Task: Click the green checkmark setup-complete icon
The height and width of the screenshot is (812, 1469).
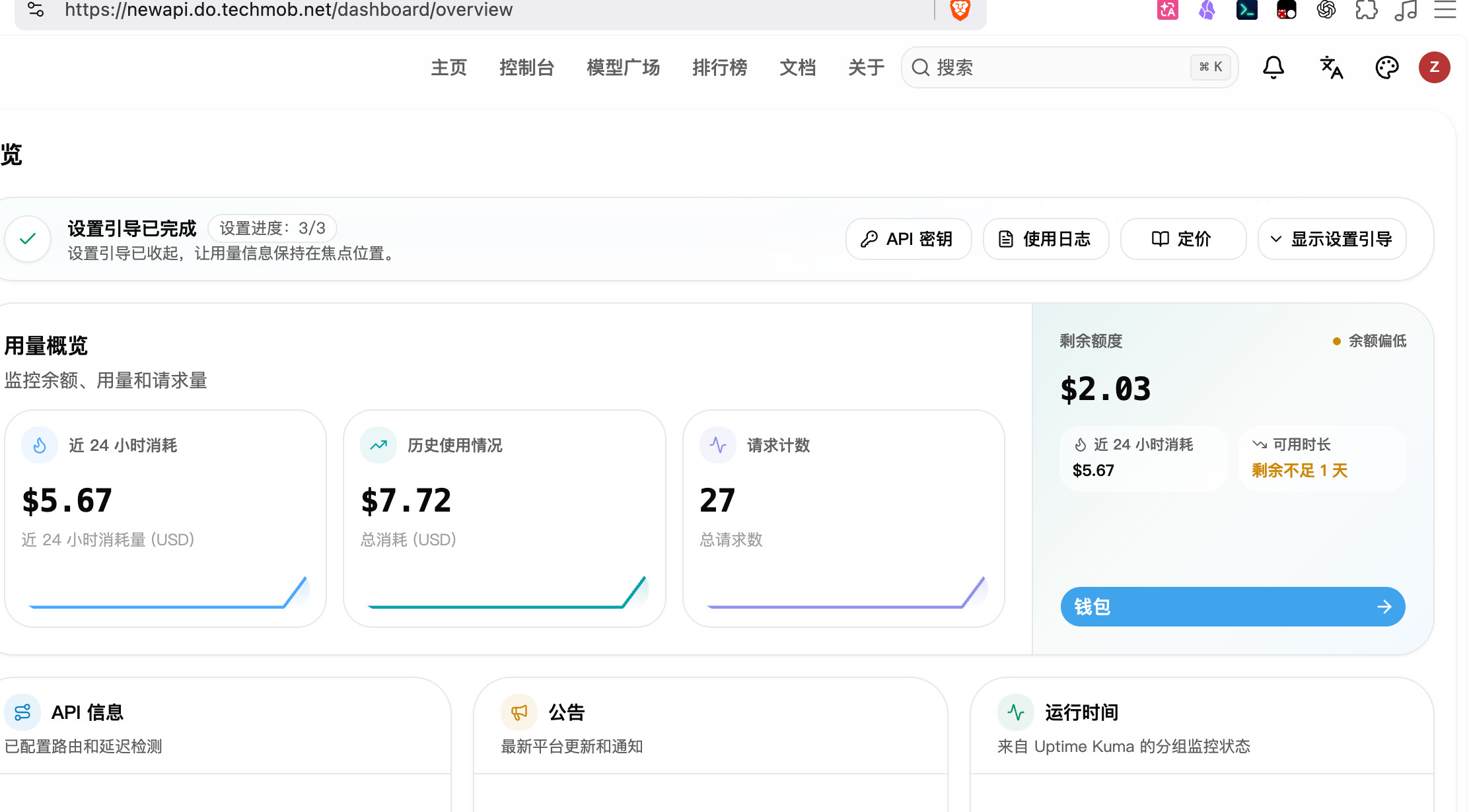Action: pos(28,239)
